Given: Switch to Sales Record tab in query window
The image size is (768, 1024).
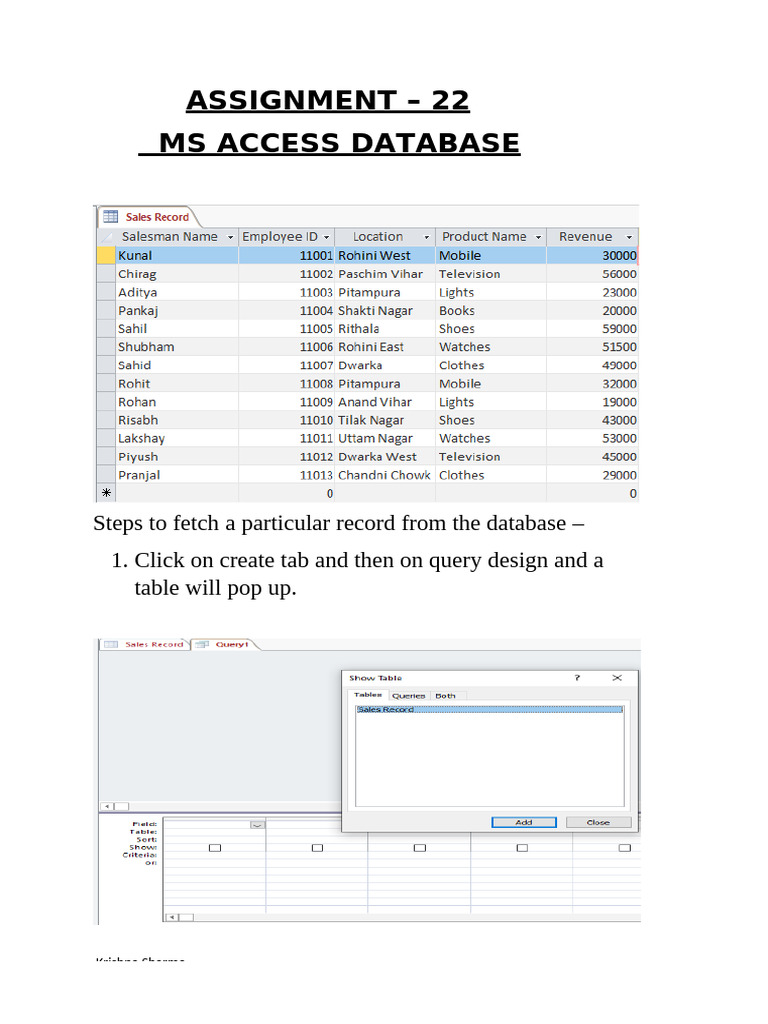Looking at the screenshot, I should point(144,645).
